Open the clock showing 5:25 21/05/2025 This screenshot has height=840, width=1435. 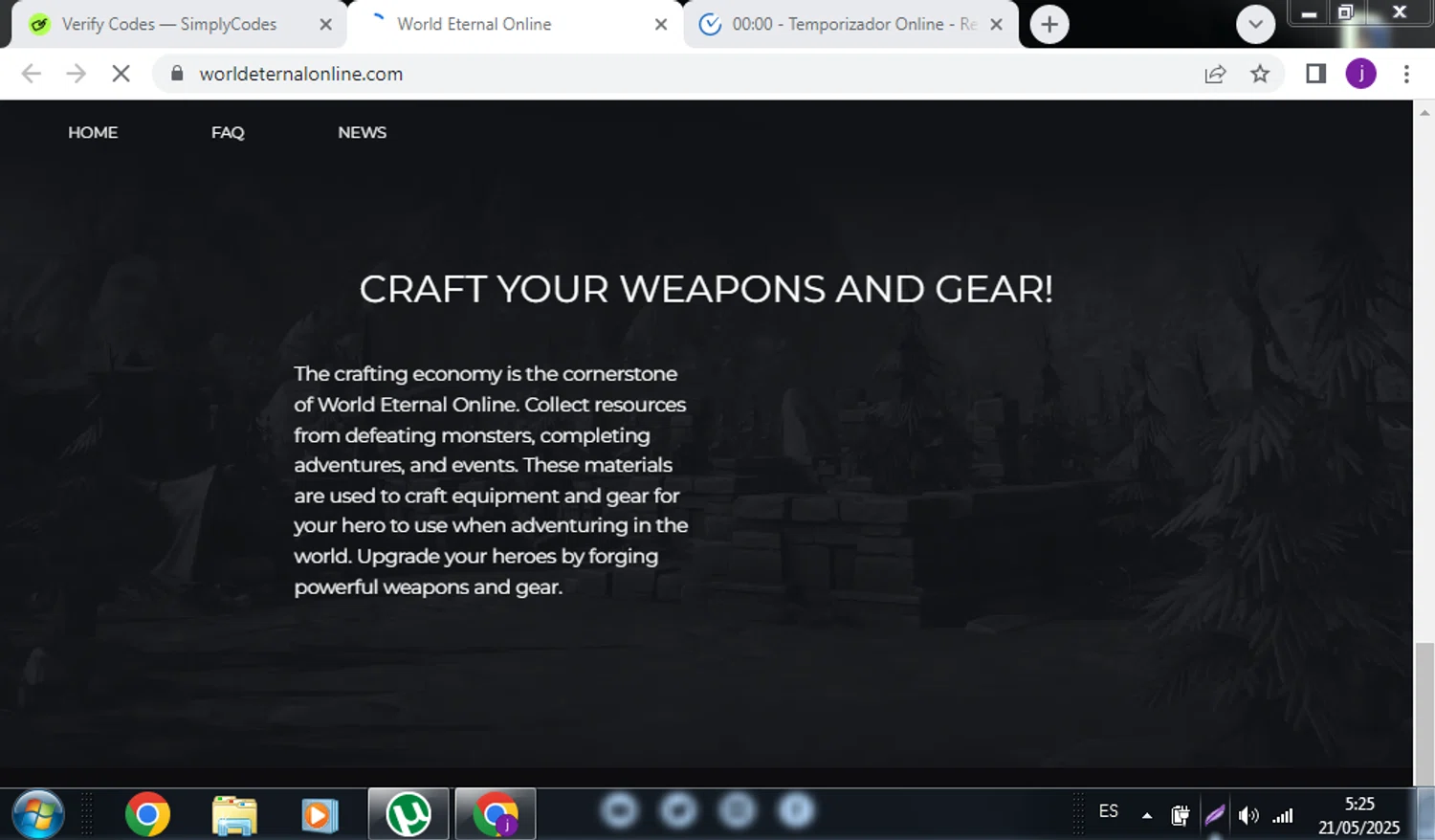[x=1359, y=815]
